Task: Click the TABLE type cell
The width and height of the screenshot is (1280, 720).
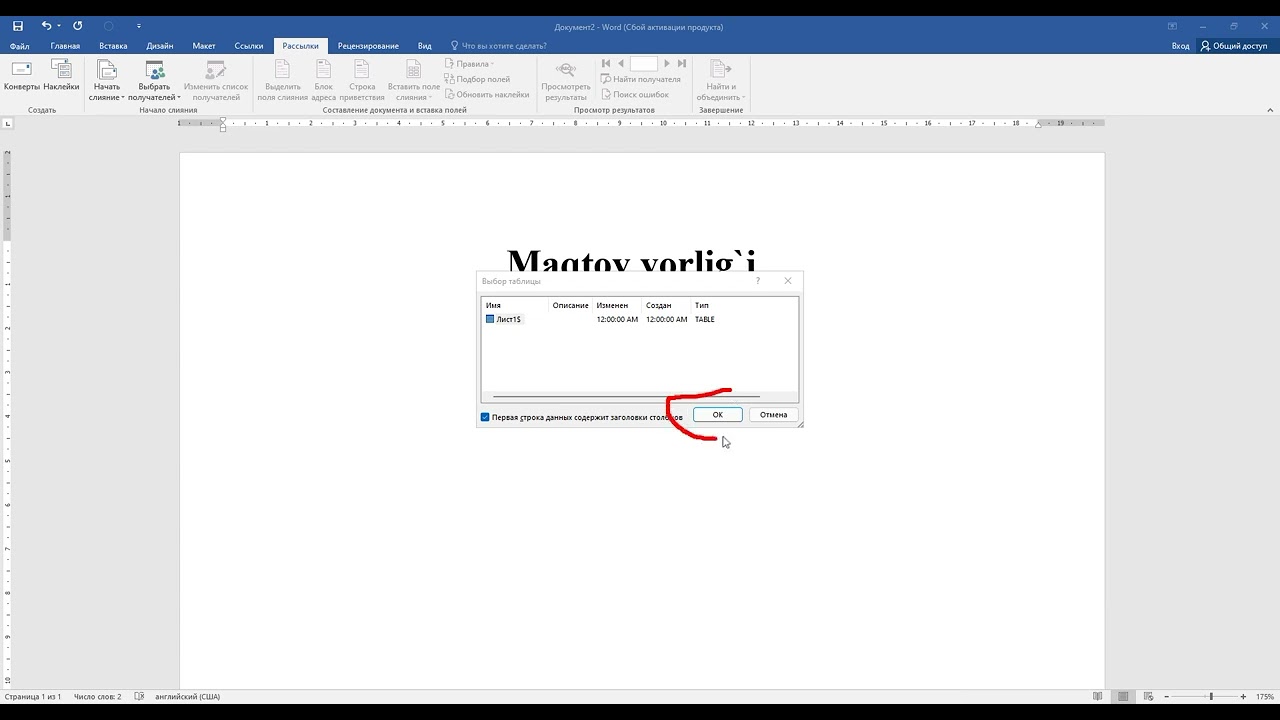Action: point(705,319)
